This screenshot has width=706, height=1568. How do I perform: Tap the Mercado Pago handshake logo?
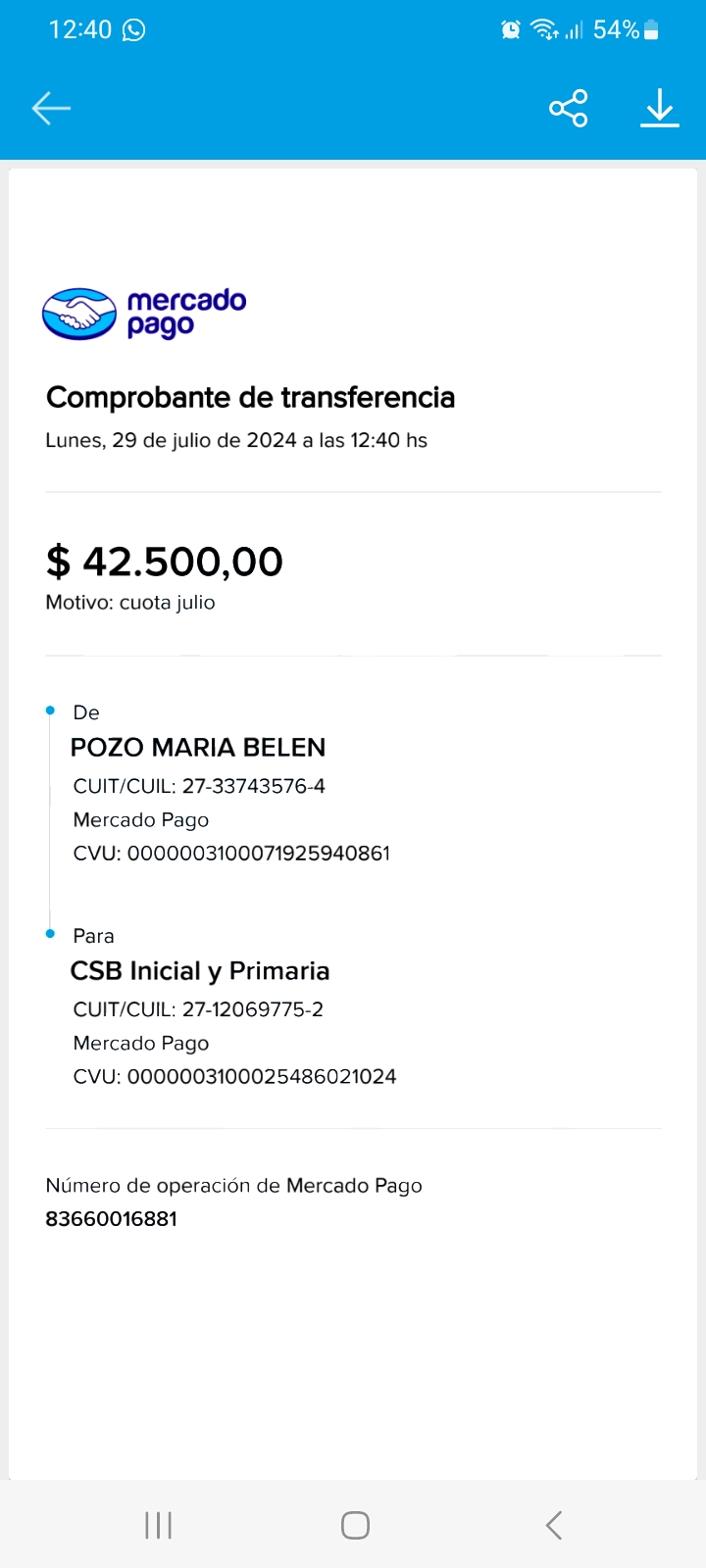(79, 314)
